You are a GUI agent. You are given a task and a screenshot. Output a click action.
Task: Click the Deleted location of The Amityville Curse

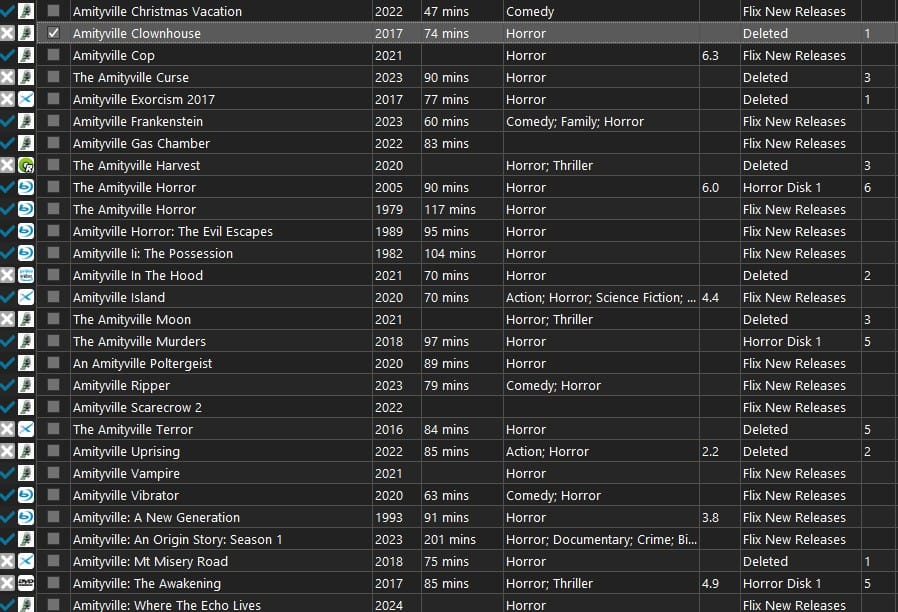point(765,78)
